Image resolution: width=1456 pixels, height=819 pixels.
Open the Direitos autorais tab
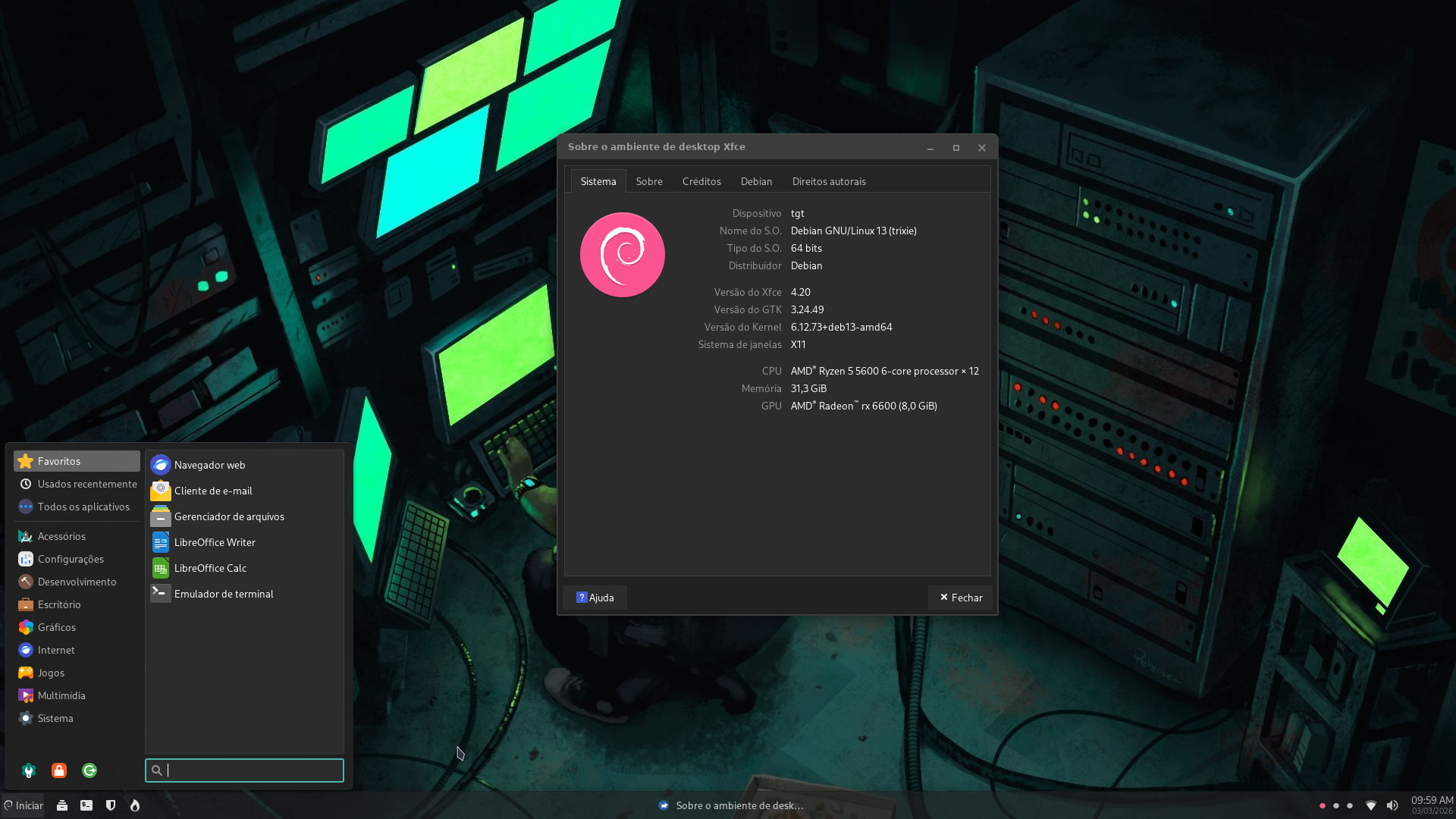[x=828, y=181]
